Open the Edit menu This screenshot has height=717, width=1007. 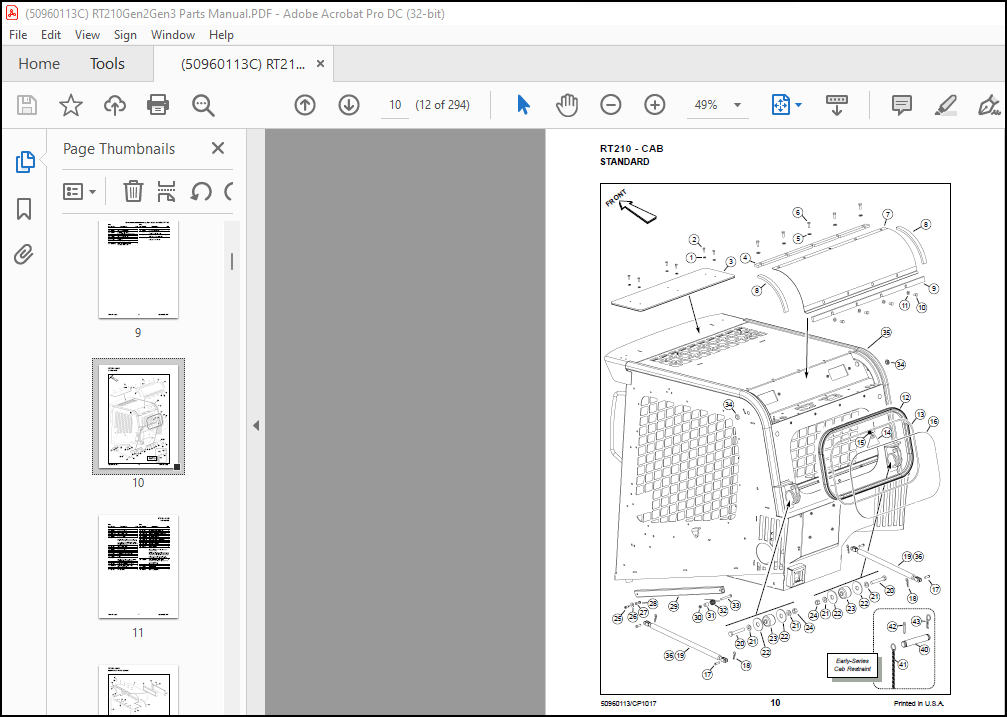[x=51, y=35]
